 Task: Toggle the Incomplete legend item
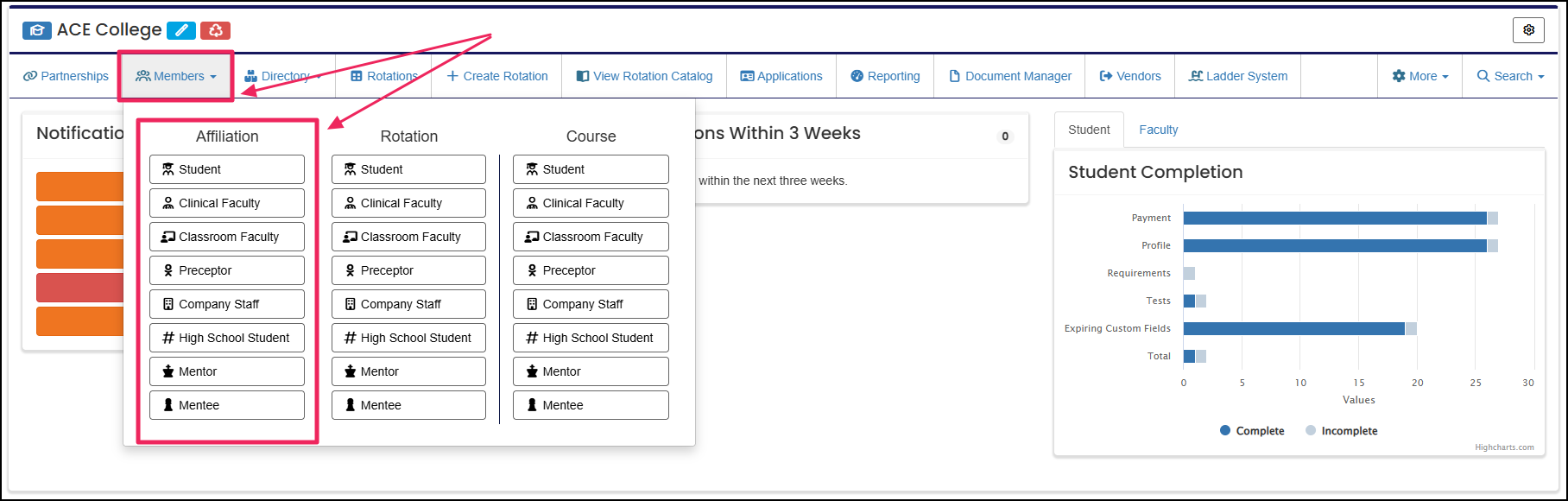tap(1342, 430)
